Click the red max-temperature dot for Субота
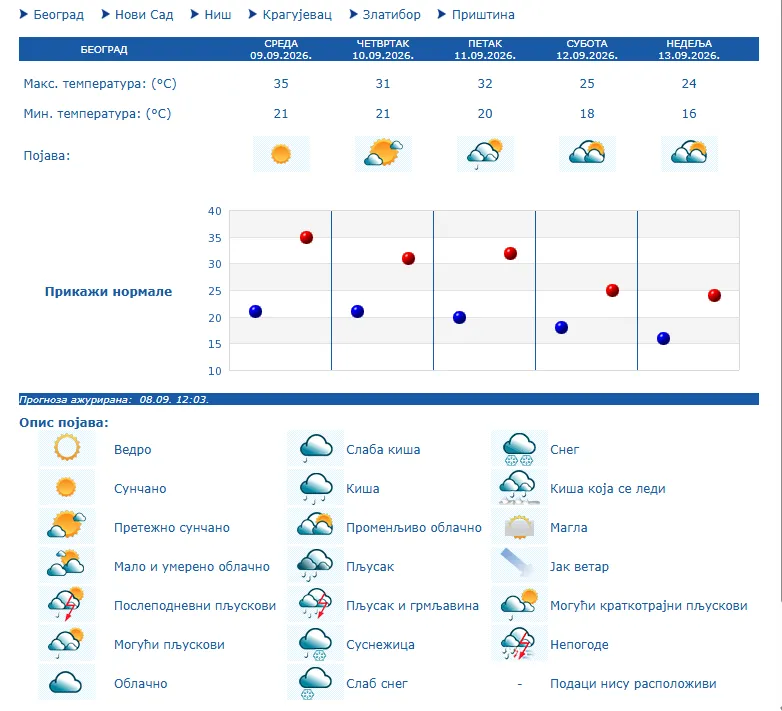Image resolution: width=782 pixels, height=711 pixels. (x=612, y=290)
